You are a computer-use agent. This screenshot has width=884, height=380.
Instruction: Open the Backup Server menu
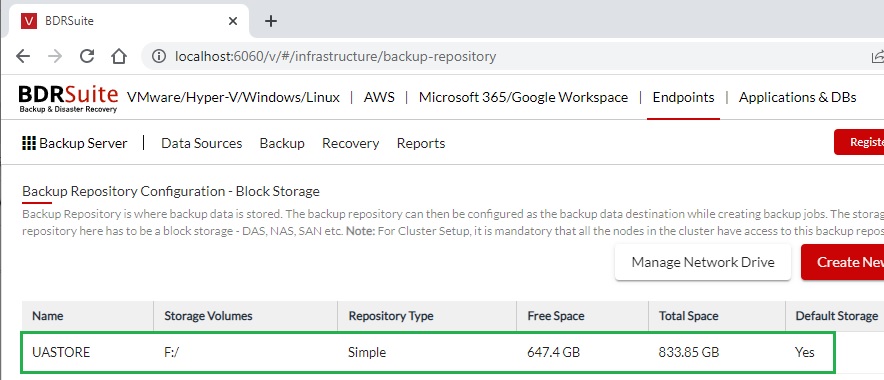(x=83, y=143)
